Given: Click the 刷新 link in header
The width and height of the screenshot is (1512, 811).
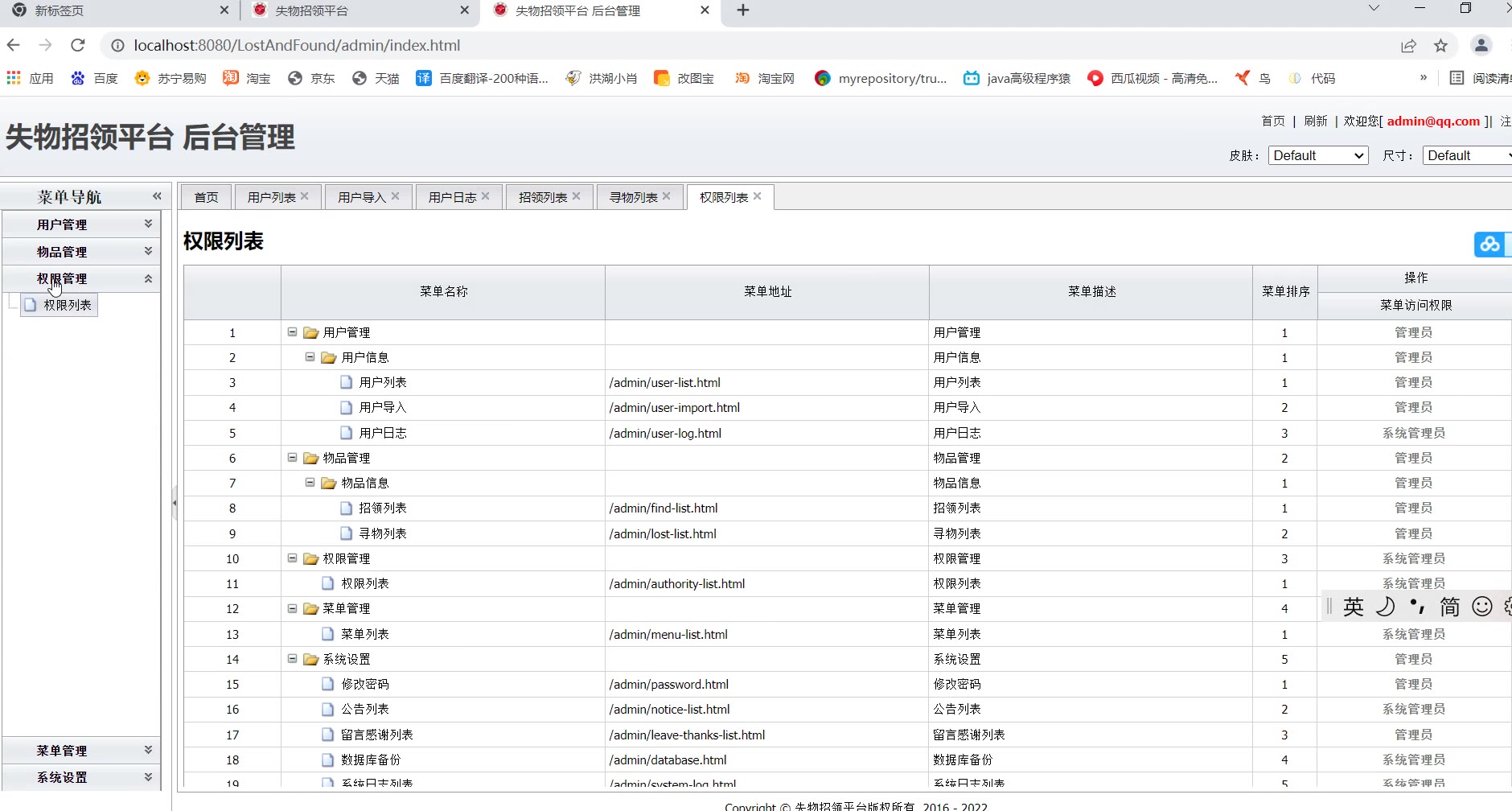Looking at the screenshot, I should [1315, 121].
